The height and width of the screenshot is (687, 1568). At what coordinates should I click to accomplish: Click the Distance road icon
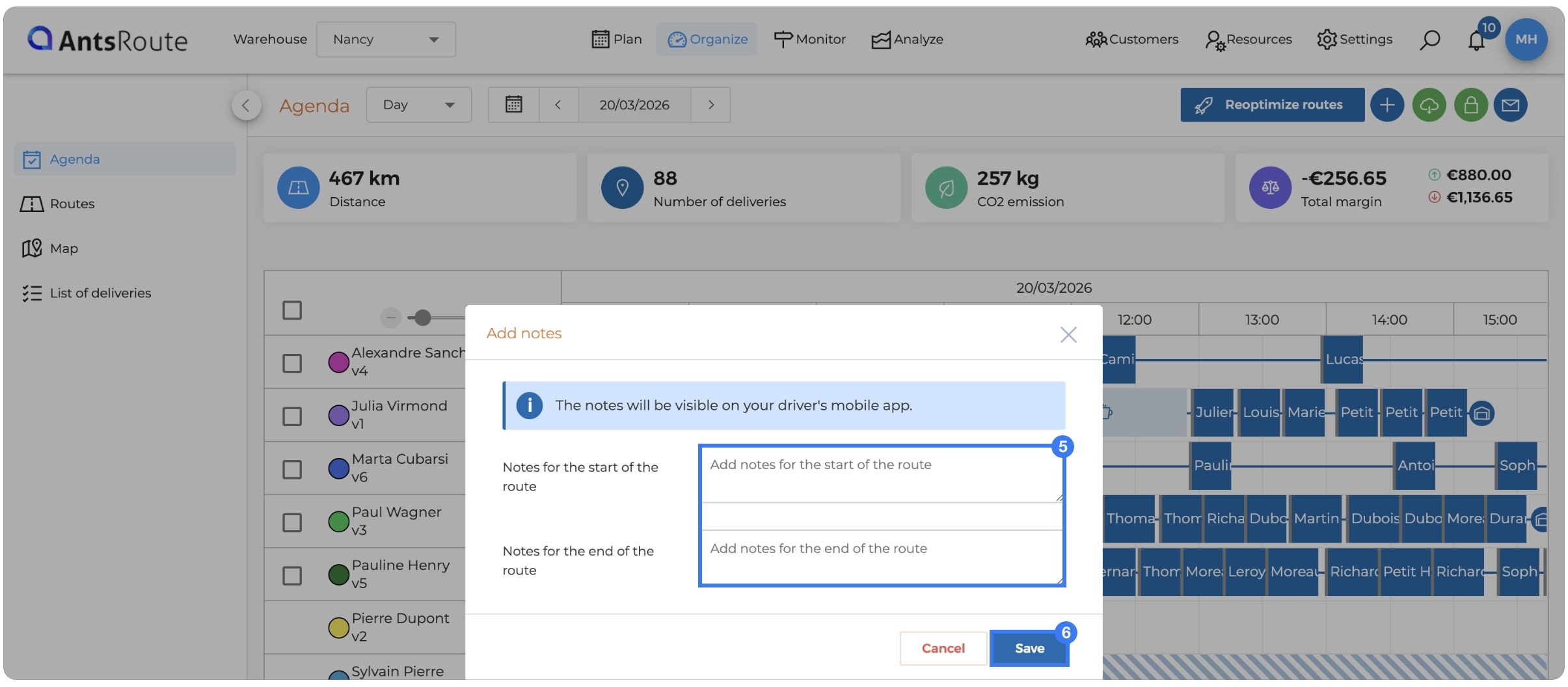click(x=298, y=187)
